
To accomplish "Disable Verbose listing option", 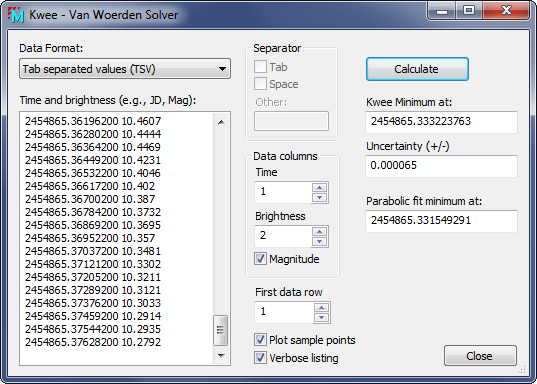I will (260, 358).
